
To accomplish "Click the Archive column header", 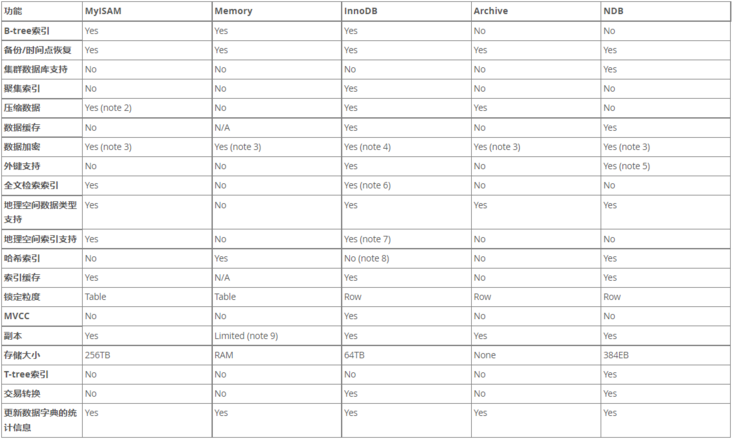I will click(490, 10).
